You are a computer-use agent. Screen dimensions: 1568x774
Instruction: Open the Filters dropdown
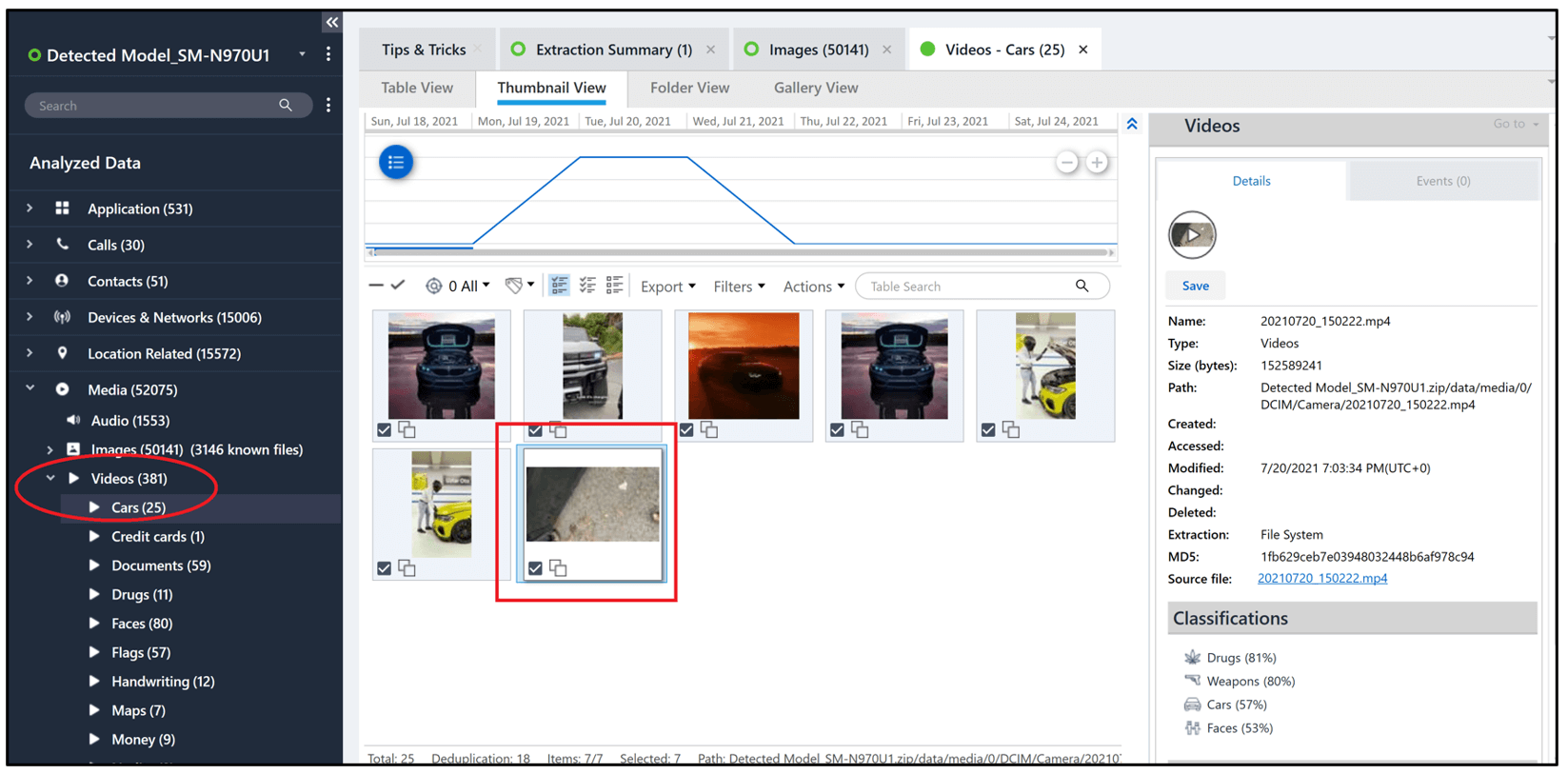click(739, 287)
